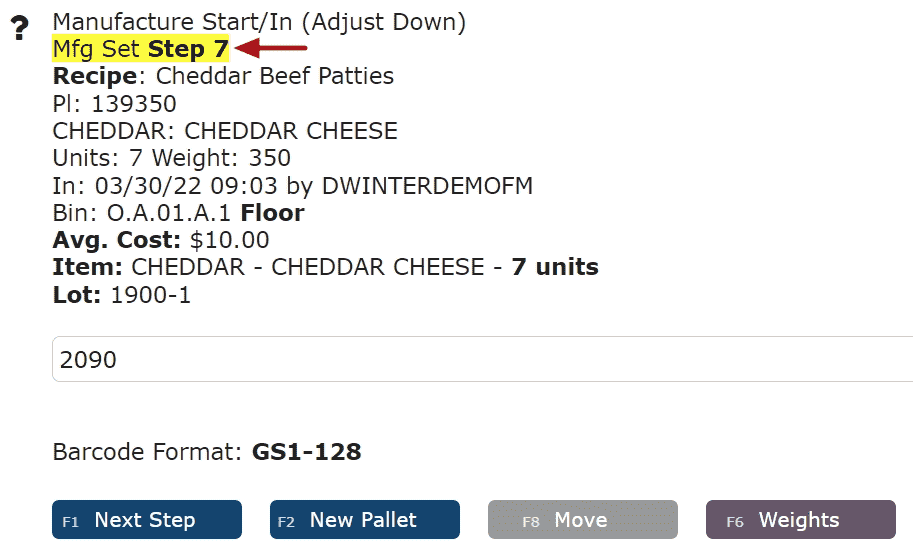
Task: Click the question mark help icon
Action: point(20,27)
